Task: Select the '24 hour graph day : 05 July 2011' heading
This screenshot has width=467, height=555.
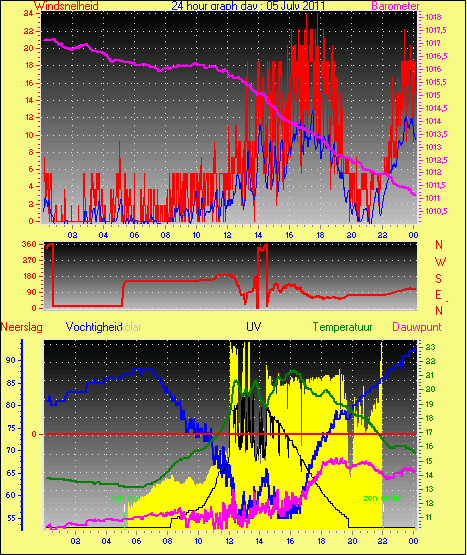Action: pyautogui.click(x=248, y=6)
